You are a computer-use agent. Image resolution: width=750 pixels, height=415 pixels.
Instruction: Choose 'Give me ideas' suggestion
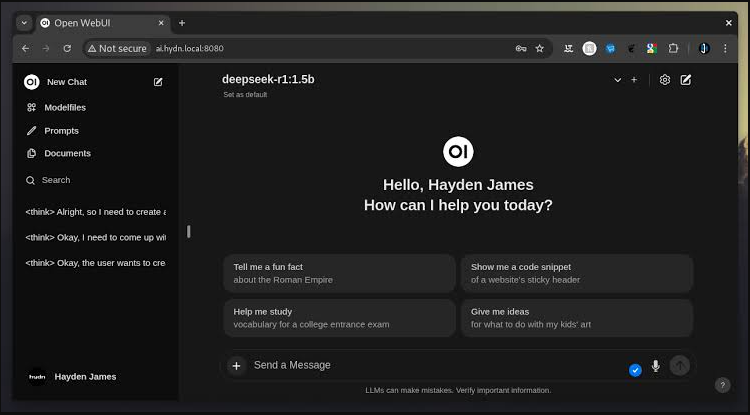[577, 318]
